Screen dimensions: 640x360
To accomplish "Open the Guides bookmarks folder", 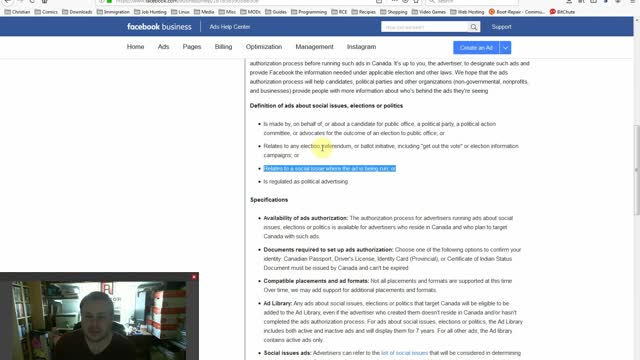I will click(x=276, y=12).
